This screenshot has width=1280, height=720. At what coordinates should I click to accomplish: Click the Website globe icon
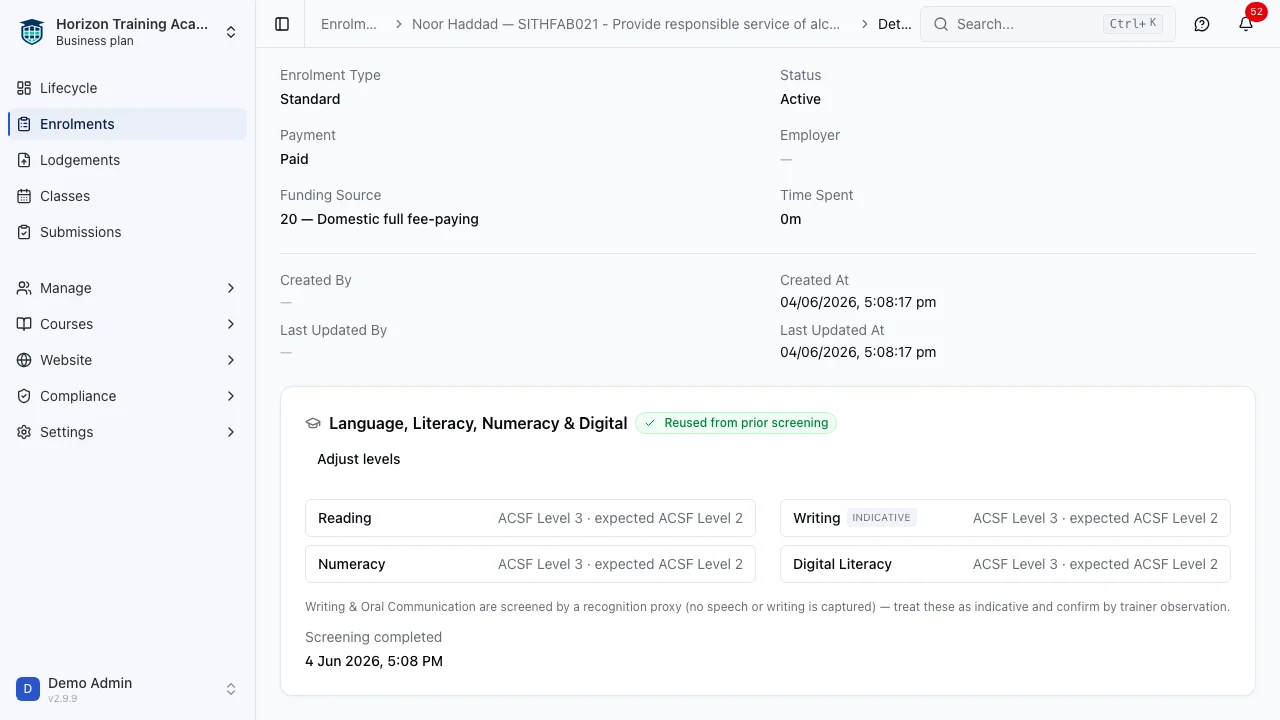pos(24,360)
